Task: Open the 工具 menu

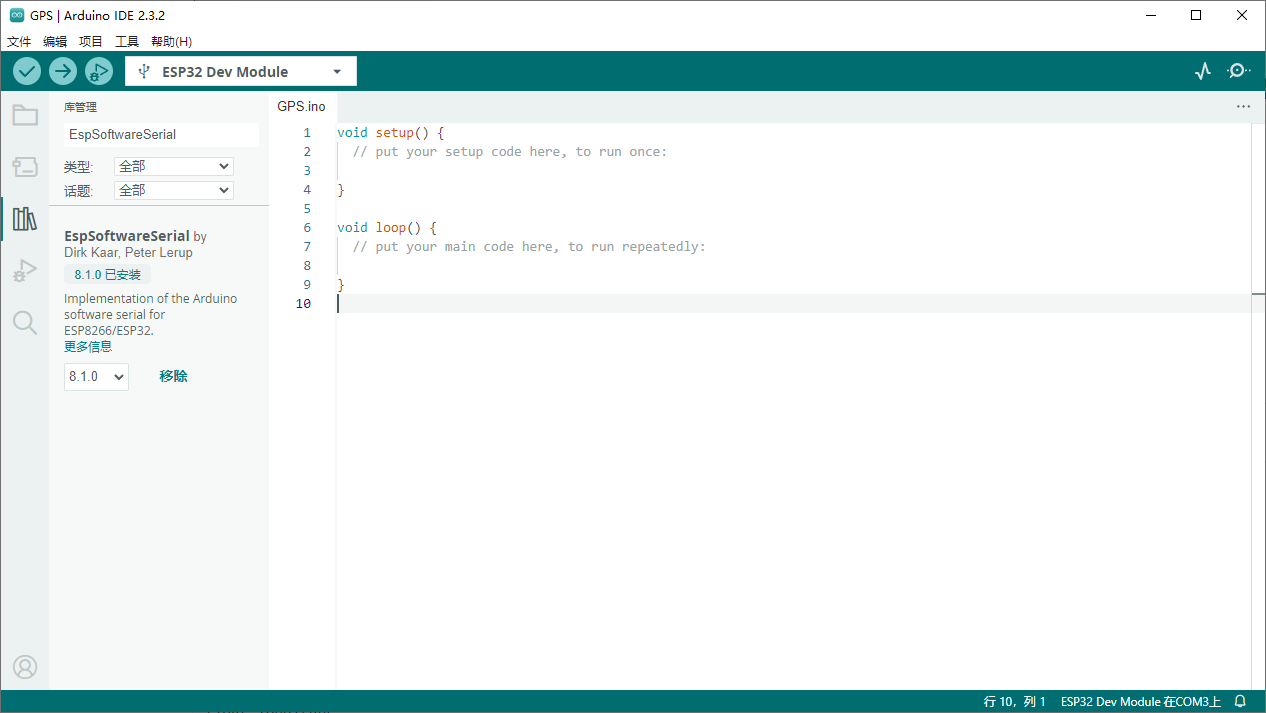Action: point(127,42)
